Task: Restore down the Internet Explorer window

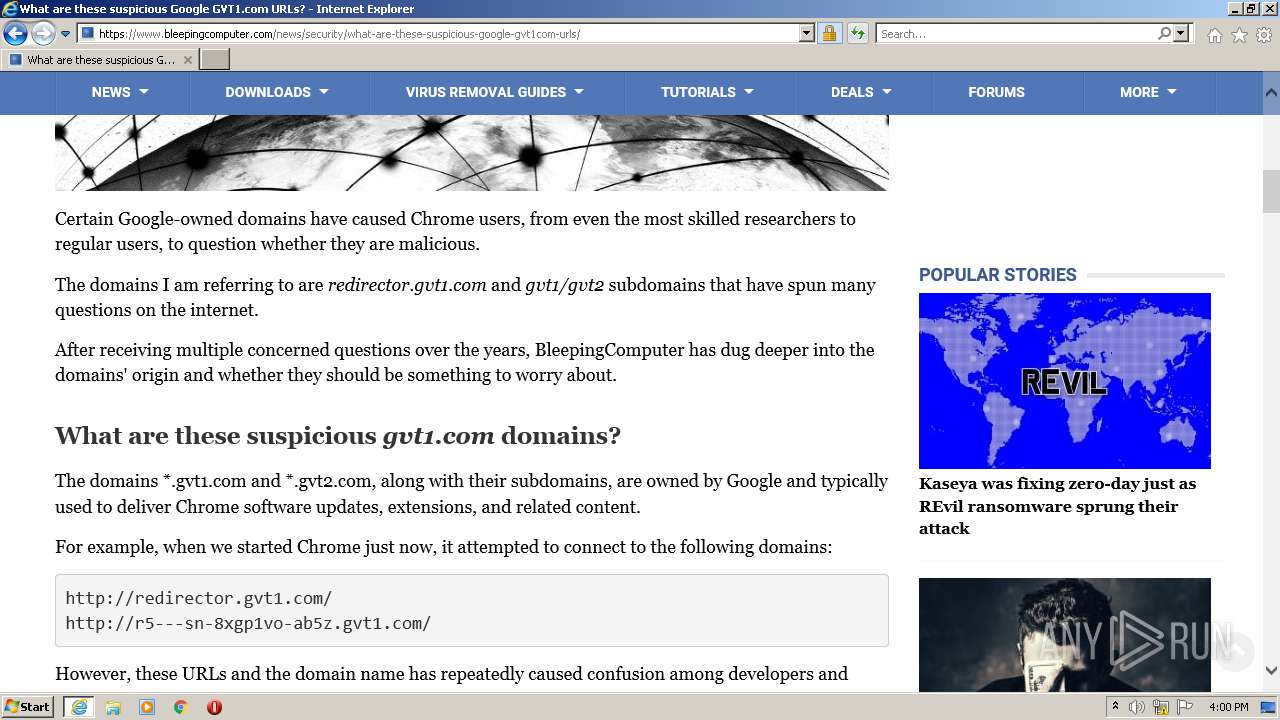Action: click(x=1251, y=9)
